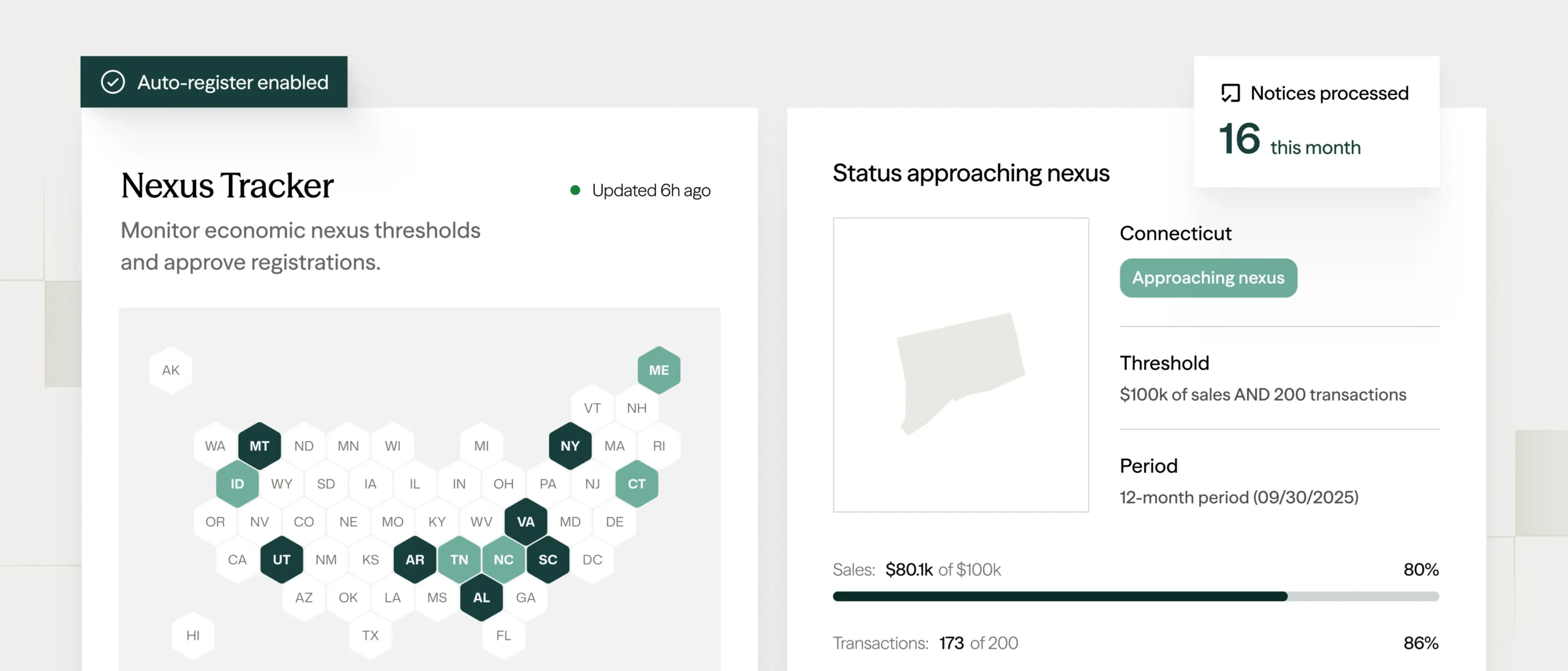Toggle the SC state highlight
The height and width of the screenshot is (671, 1568).
point(548,559)
